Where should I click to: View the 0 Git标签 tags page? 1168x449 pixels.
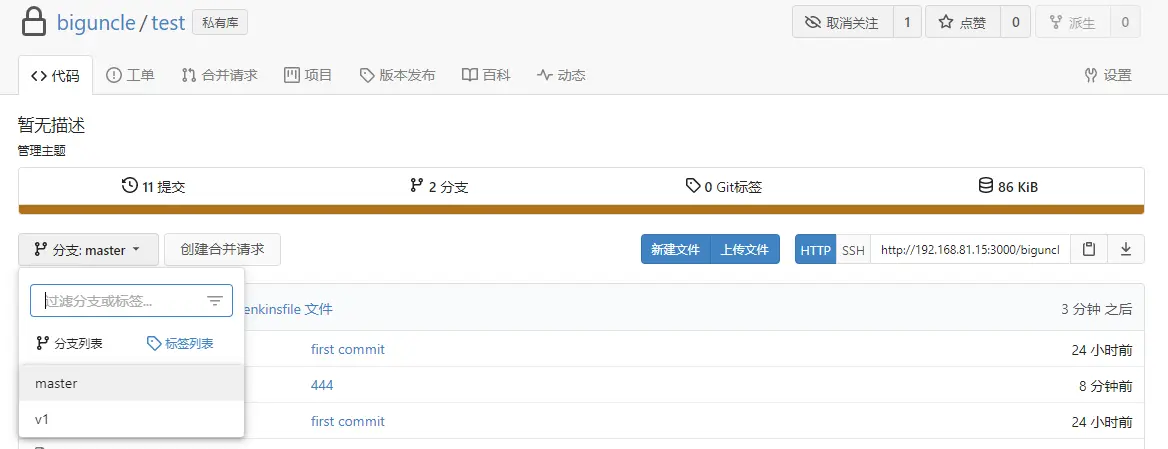[x=723, y=186]
